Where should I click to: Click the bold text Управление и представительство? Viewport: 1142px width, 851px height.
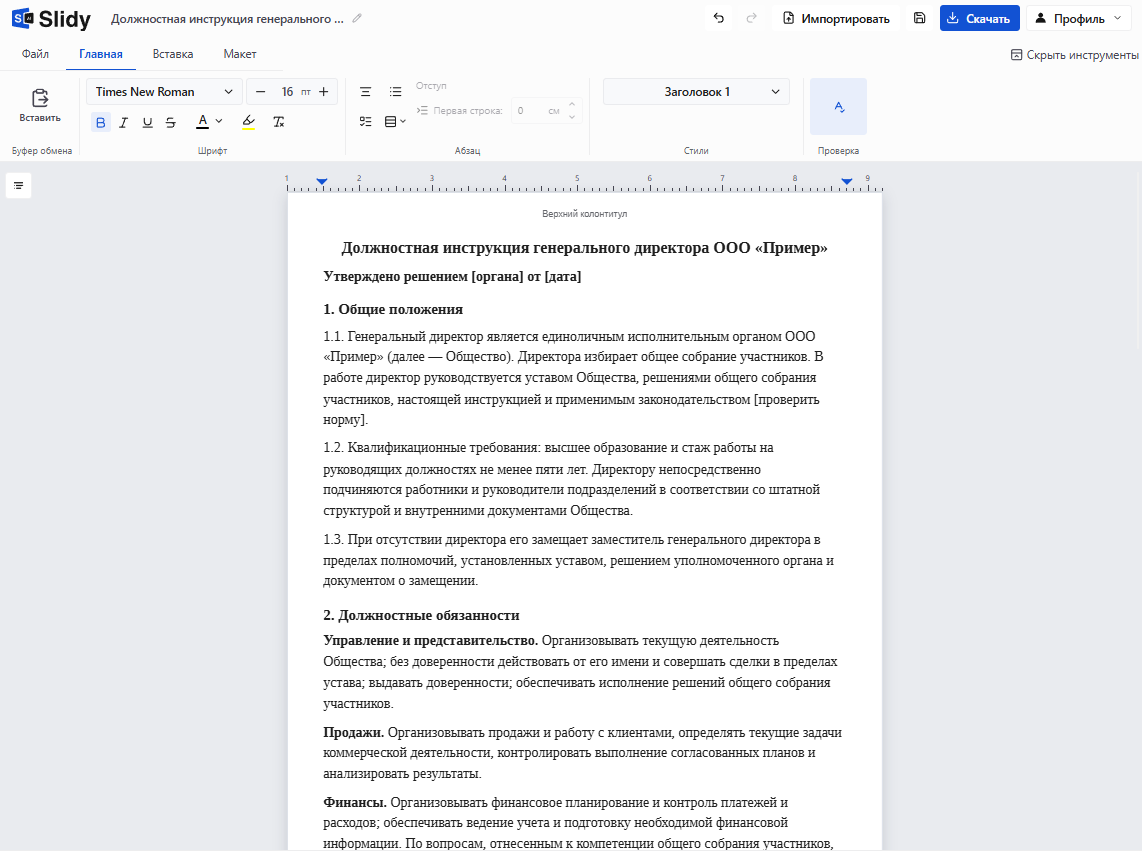coord(430,641)
